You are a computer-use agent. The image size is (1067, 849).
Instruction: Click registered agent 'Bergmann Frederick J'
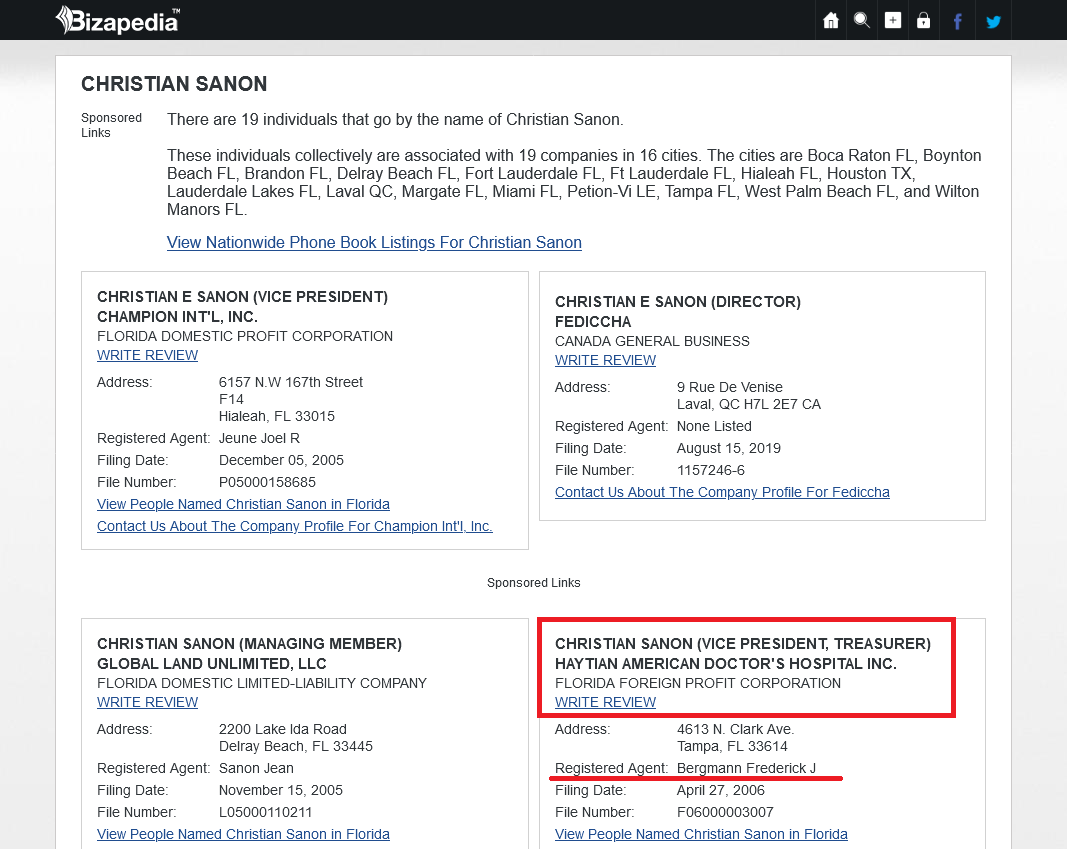coord(746,768)
